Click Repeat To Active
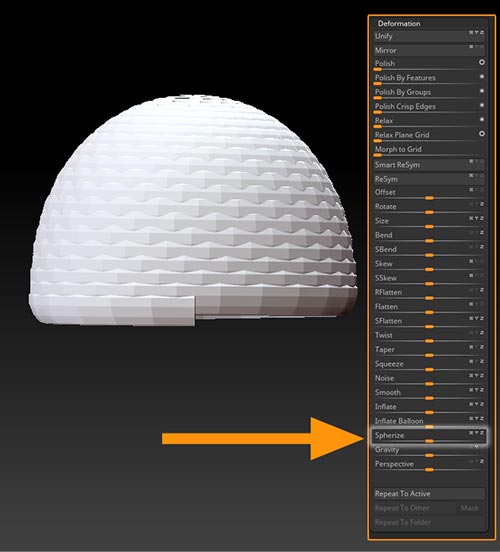 tap(429, 494)
